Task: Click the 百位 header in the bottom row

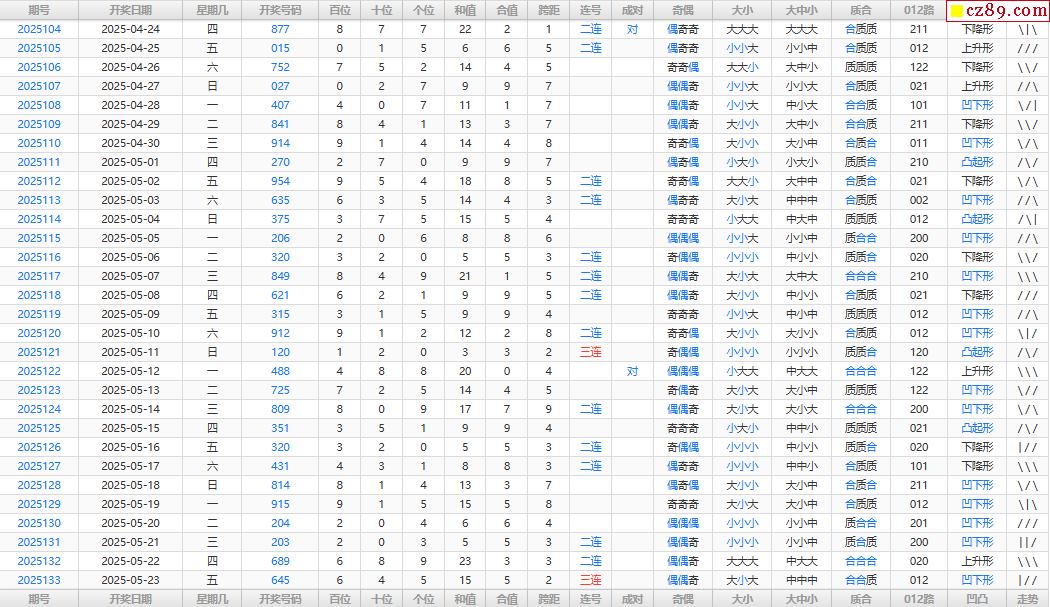Action: click(340, 599)
